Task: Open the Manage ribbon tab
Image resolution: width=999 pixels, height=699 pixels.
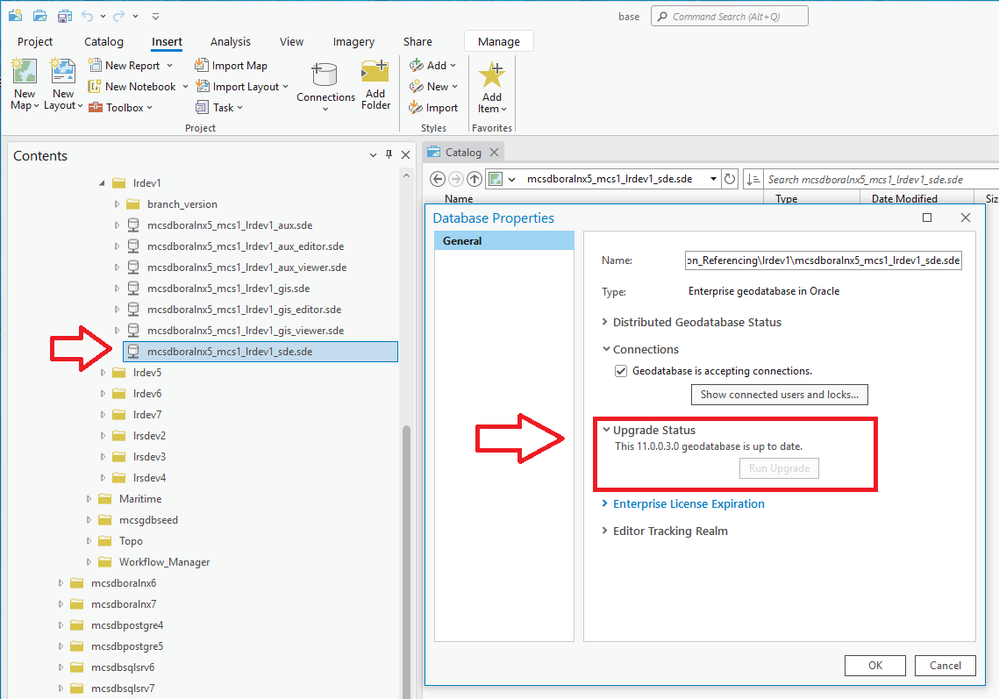Action: tap(499, 41)
